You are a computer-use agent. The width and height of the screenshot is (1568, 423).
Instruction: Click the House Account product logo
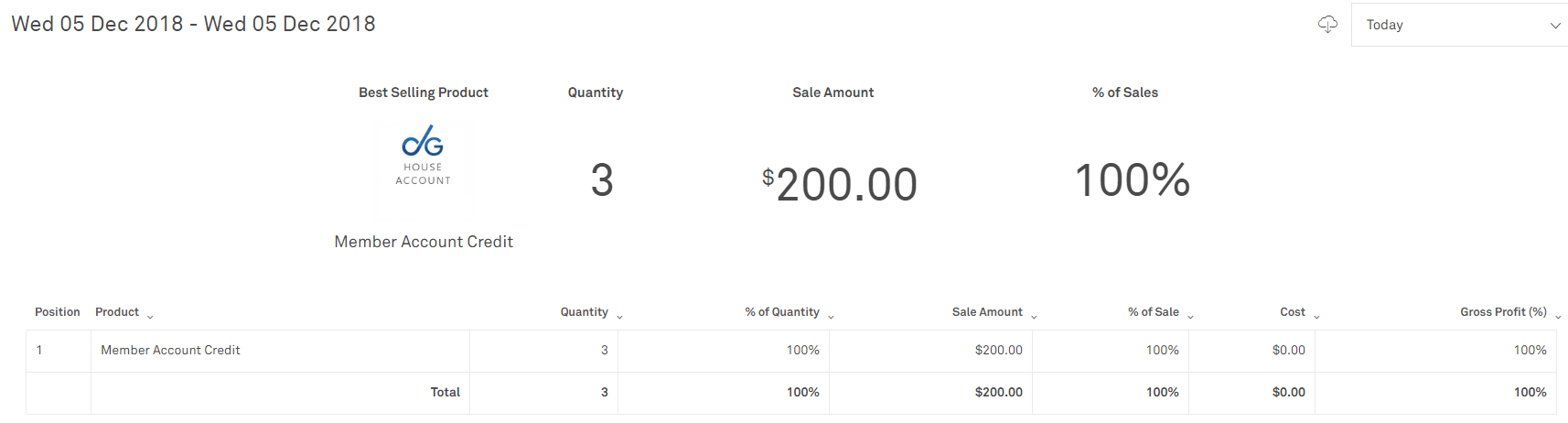point(424,157)
